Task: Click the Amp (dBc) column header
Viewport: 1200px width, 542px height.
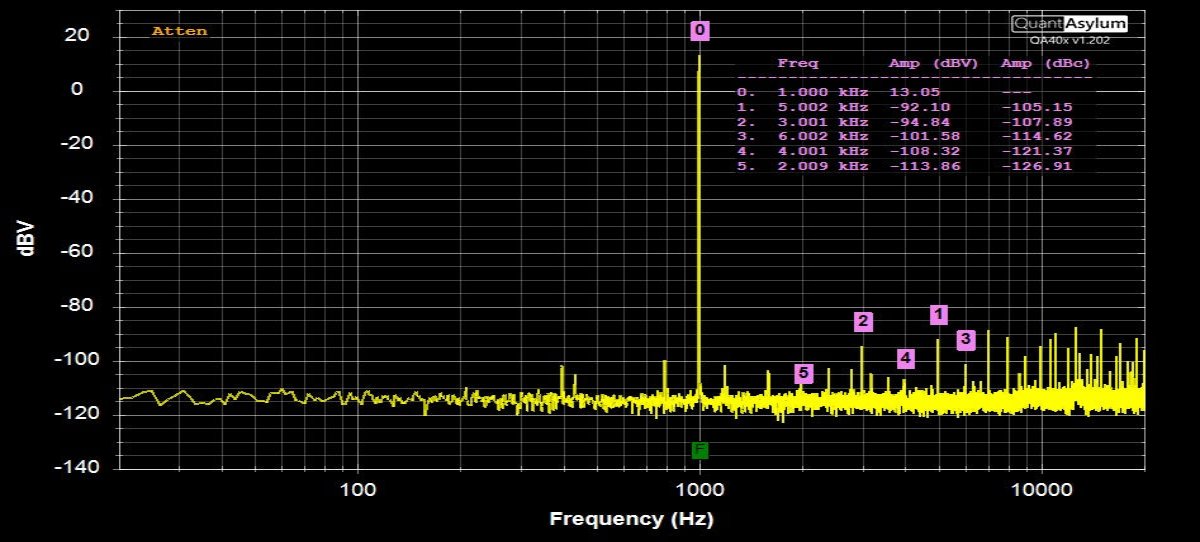Action: click(x=1045, y=63)
